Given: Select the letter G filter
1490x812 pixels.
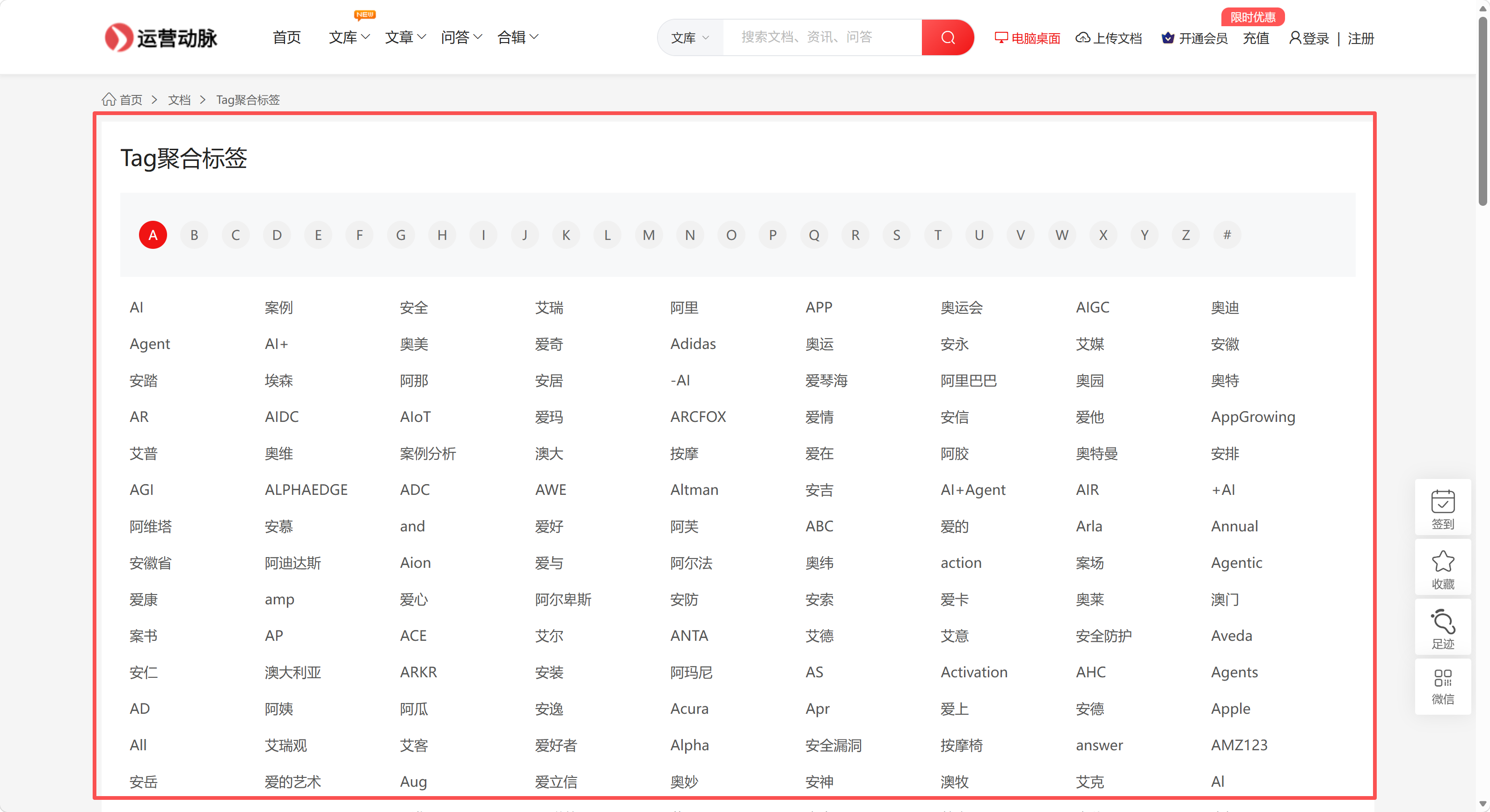Looking at the screenshot, I should (401, 235).
